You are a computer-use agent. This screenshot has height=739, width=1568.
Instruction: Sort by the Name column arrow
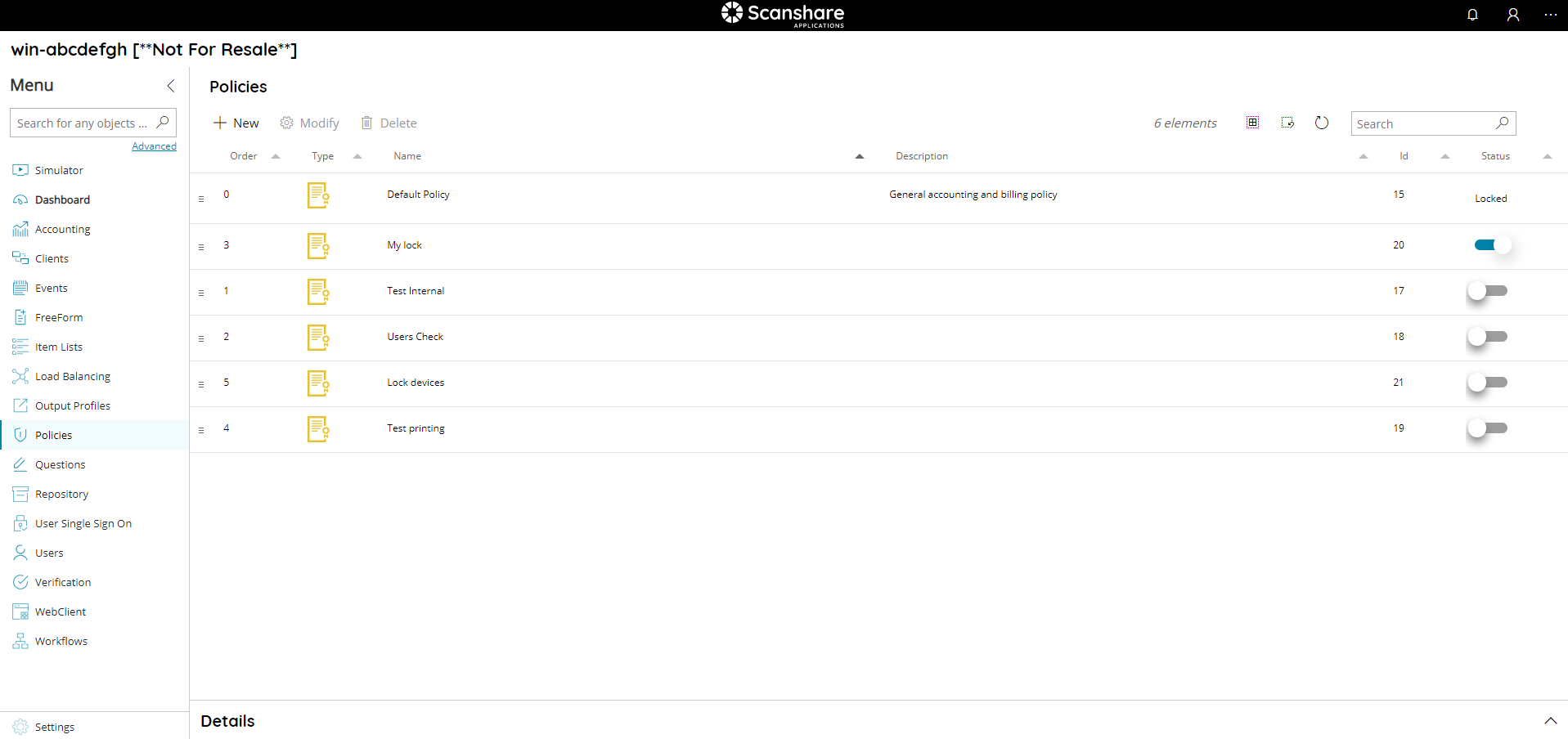860,156
